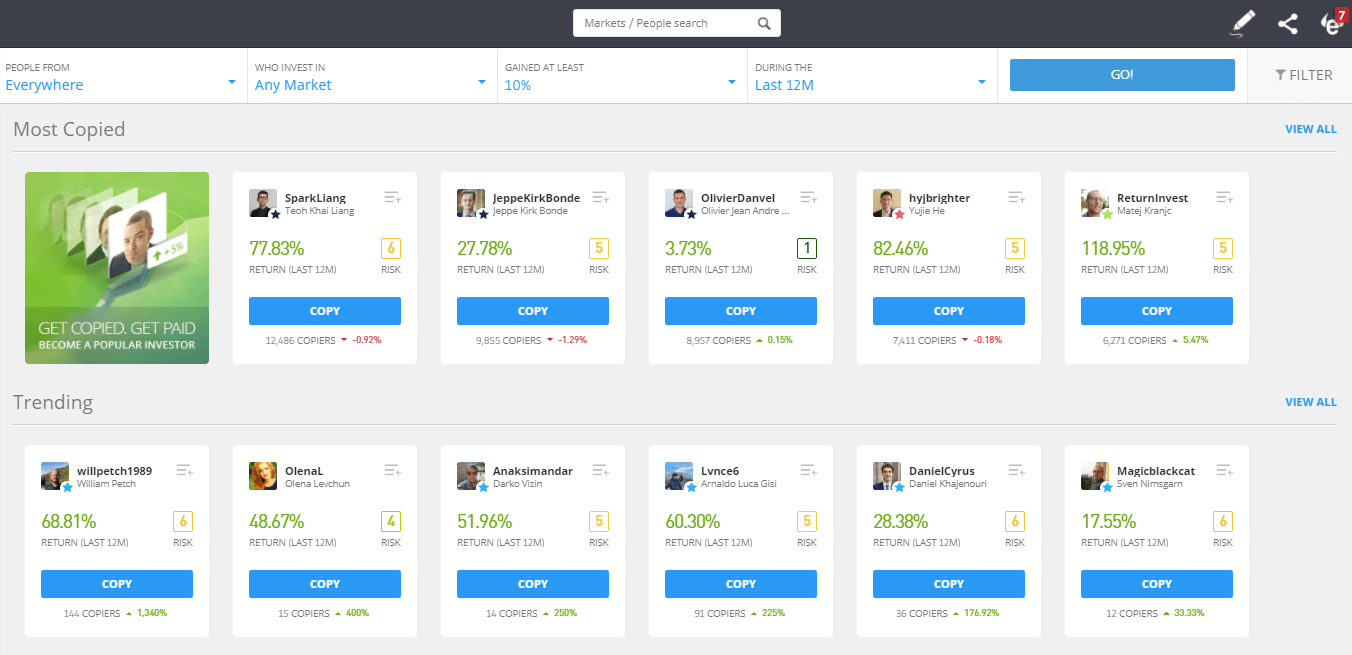
Task: Open the FILTER funnel option
Action: [1303, 75]
